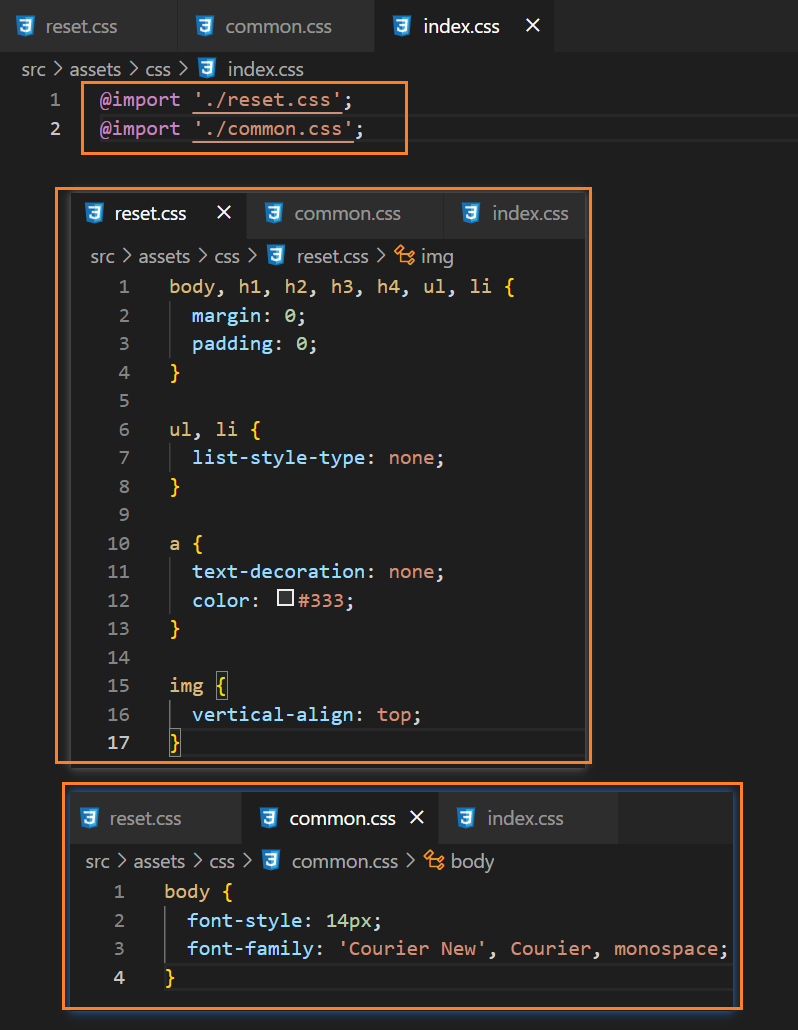The height and width of the screenshot is (1030, 798).
Task: Click 'margin: 0;' line in reset.css
Action: pos(248,316)
